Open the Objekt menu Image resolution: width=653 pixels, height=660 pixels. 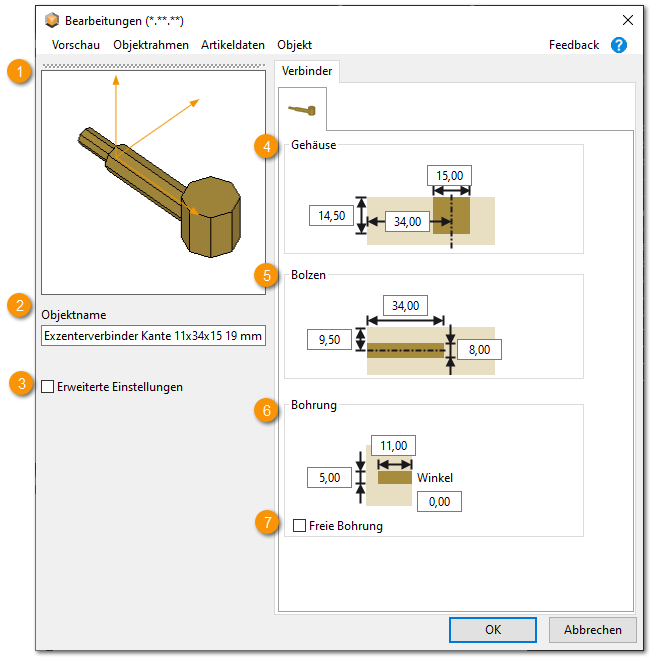[294, 45]
